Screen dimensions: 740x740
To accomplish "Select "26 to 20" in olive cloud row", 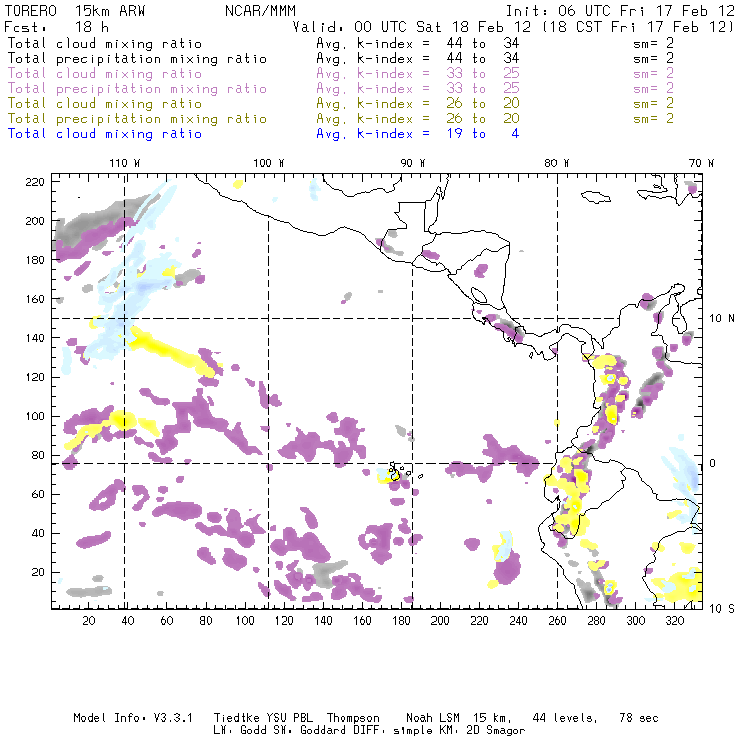I will pyautogui.click(x=483, y=104).
